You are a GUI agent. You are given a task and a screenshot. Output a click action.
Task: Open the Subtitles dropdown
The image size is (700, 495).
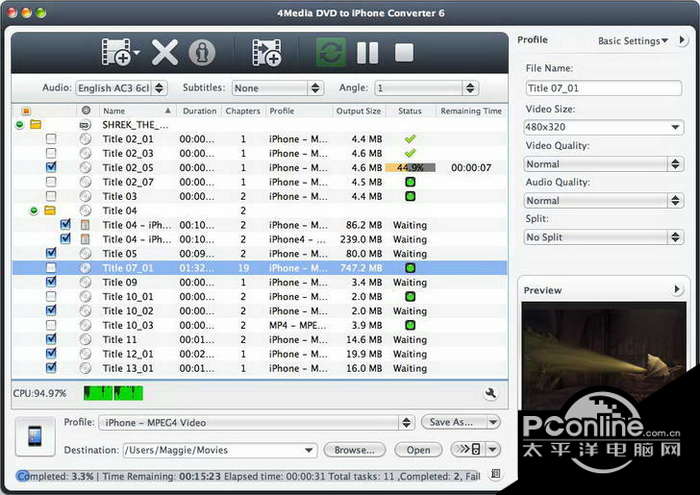277,88
